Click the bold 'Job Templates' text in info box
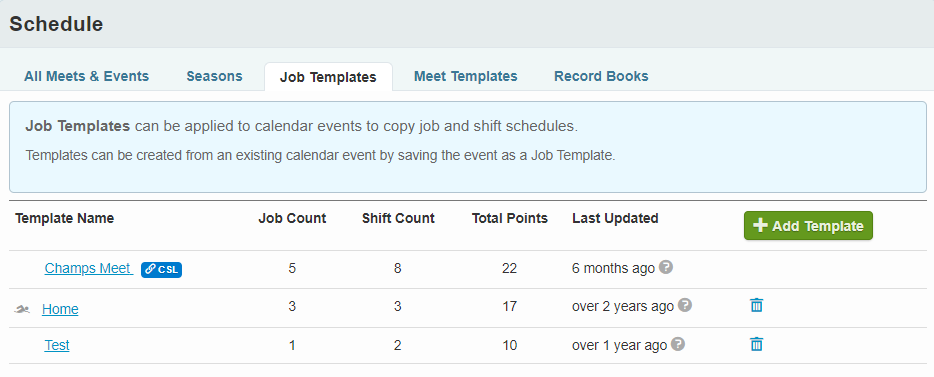This screenshot has width=934, height=377. point(77,127)
